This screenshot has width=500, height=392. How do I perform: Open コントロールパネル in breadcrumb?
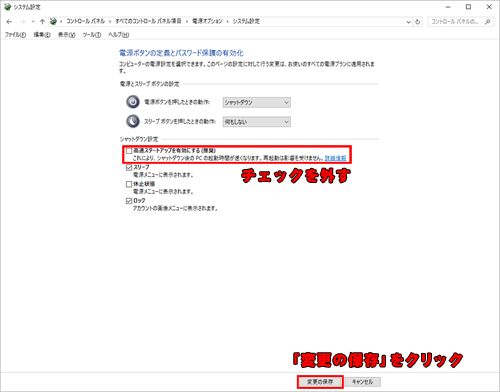[86, 21]
